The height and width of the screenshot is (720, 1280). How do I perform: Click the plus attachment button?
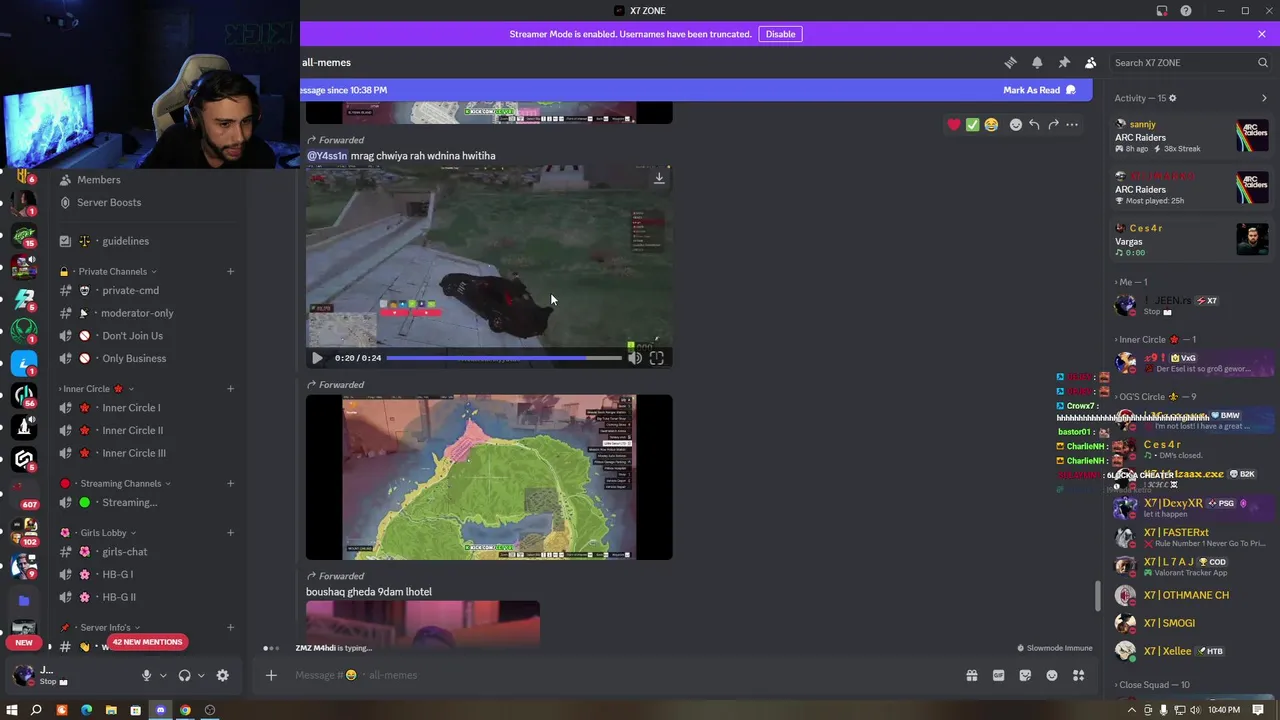271,675
